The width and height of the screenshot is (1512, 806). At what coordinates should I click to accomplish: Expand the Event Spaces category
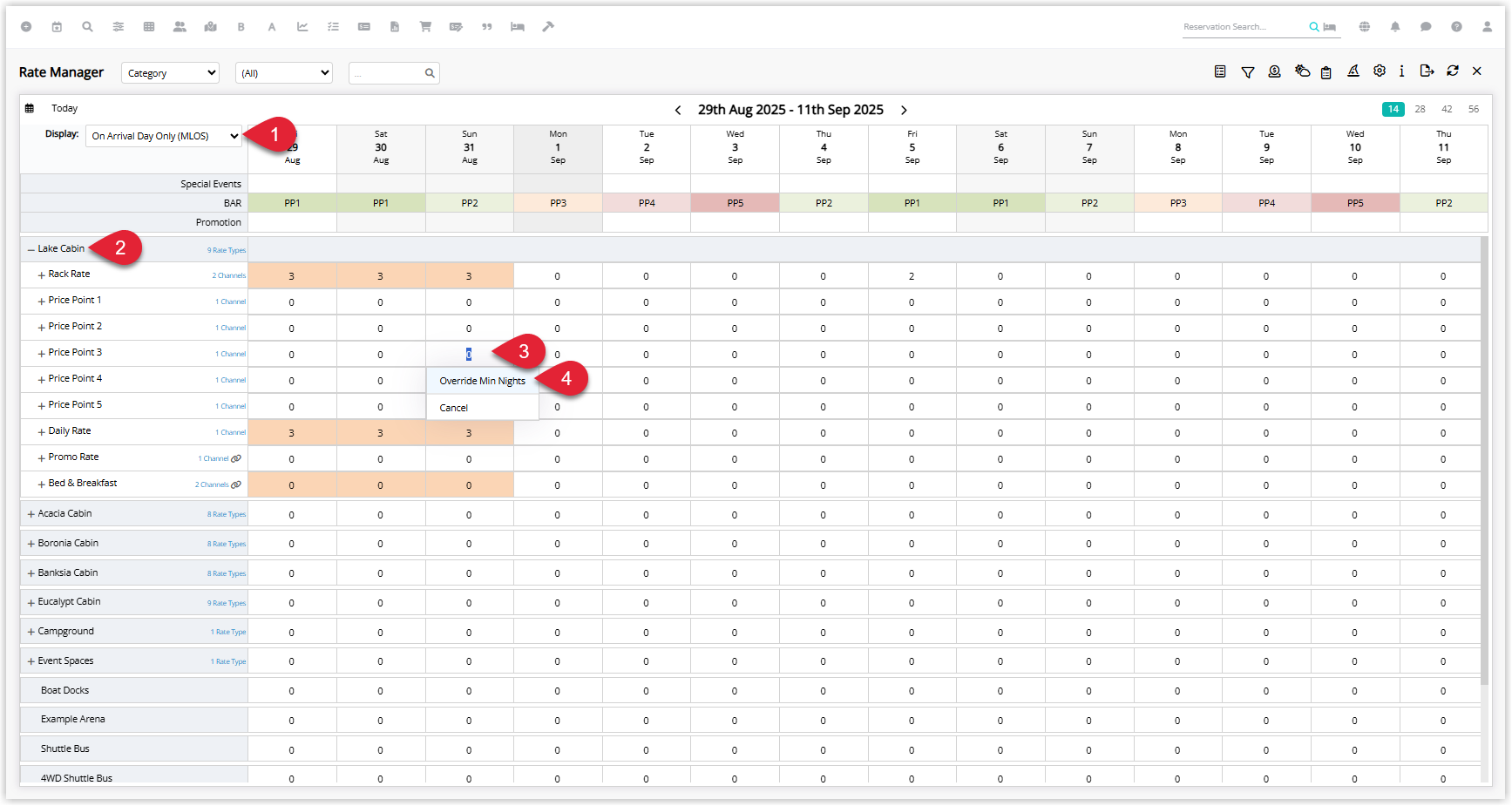(31, 661)
